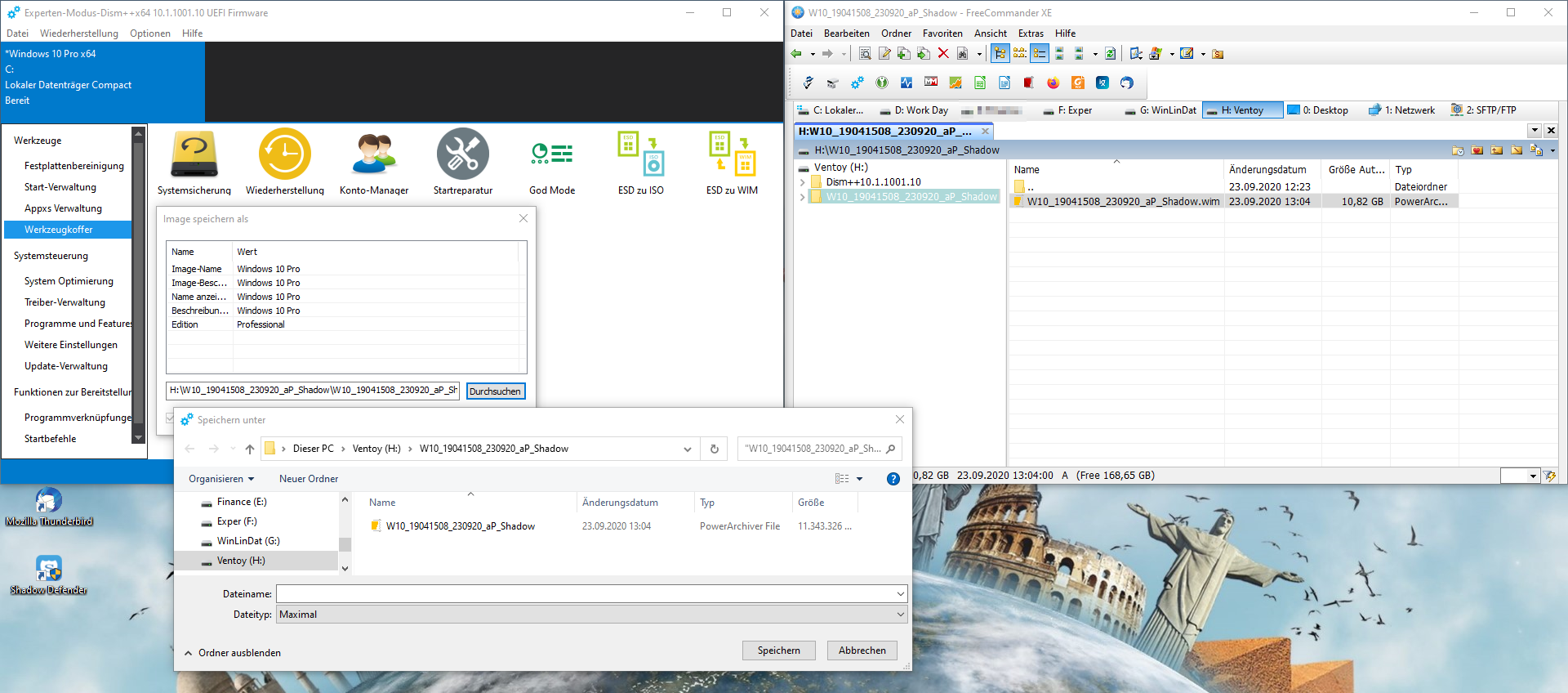Click the Speichern button

[x=779, y=651]
